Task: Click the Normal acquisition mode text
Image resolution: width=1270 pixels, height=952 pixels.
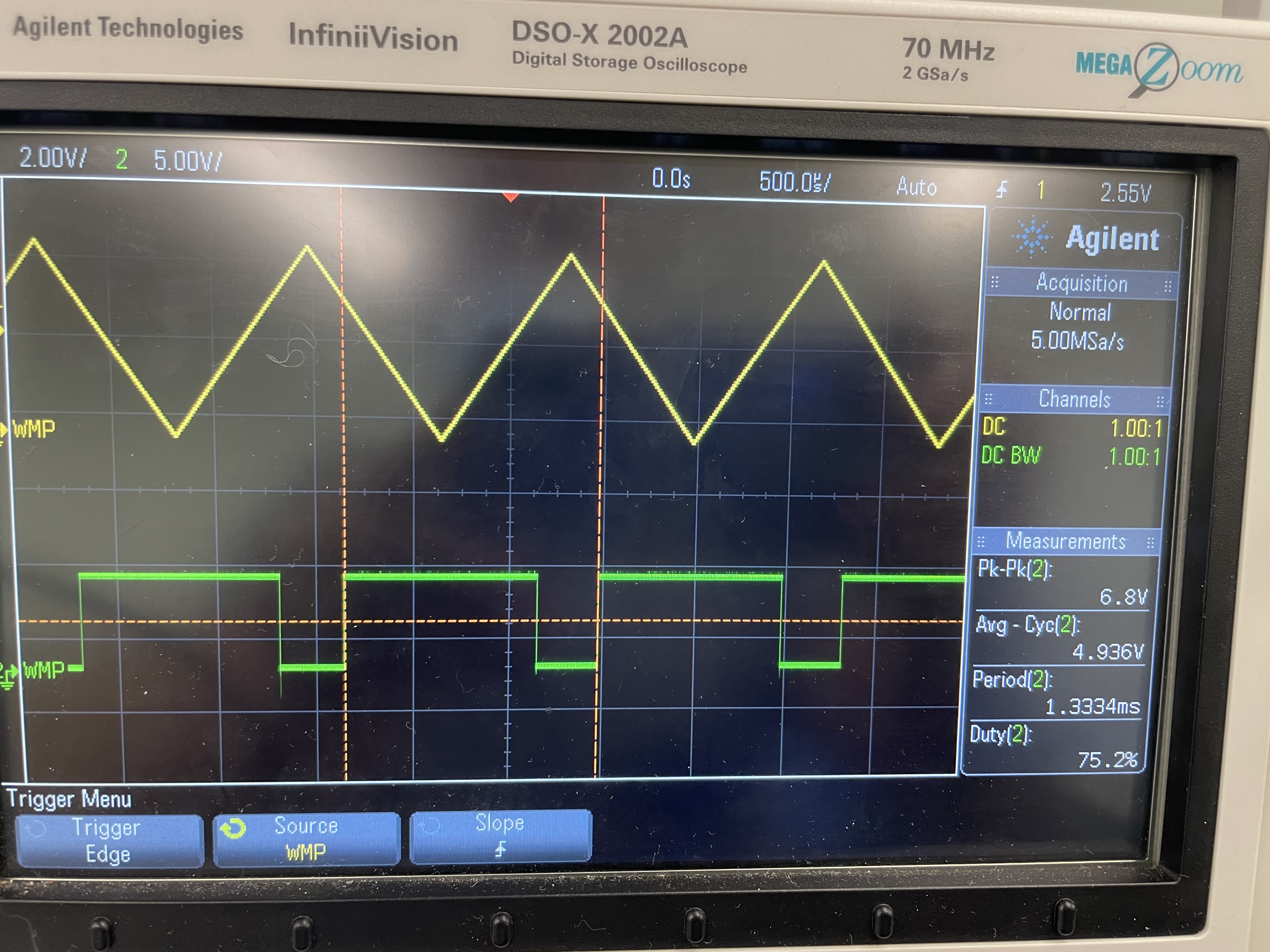Action: [x=1080, y=312]
